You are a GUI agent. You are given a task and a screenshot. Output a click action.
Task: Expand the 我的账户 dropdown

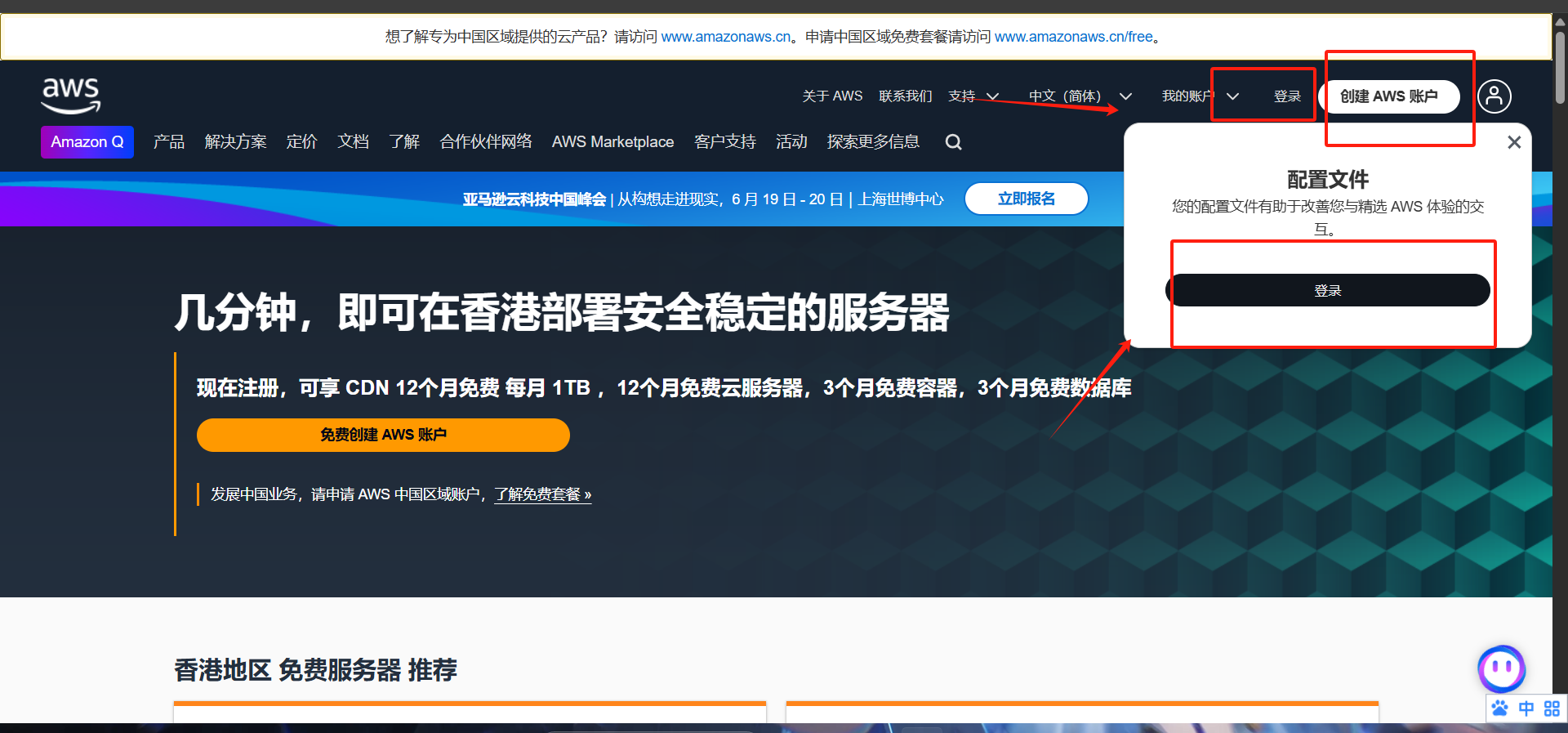click(x=1200, y=96)
